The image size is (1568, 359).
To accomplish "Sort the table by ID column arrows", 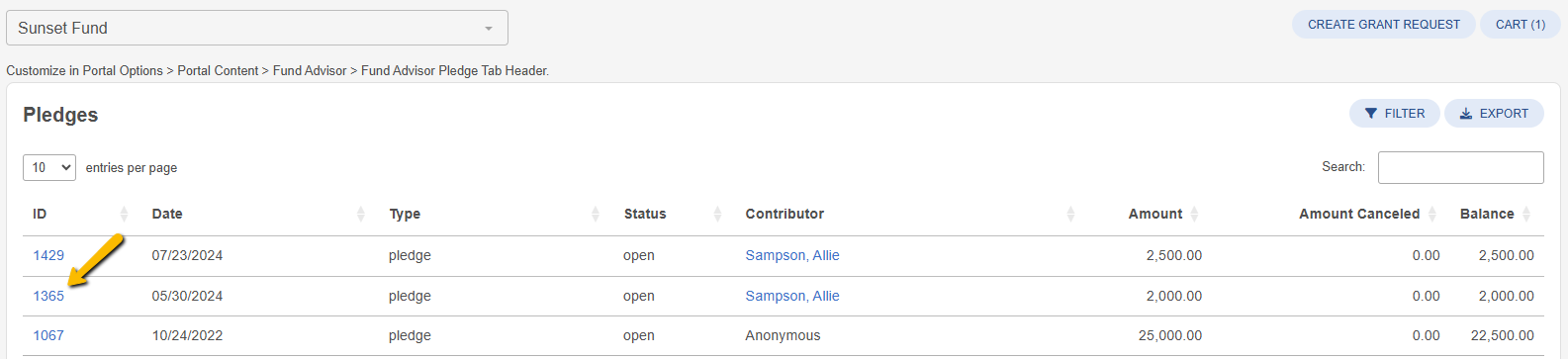I will coord(124,214).
